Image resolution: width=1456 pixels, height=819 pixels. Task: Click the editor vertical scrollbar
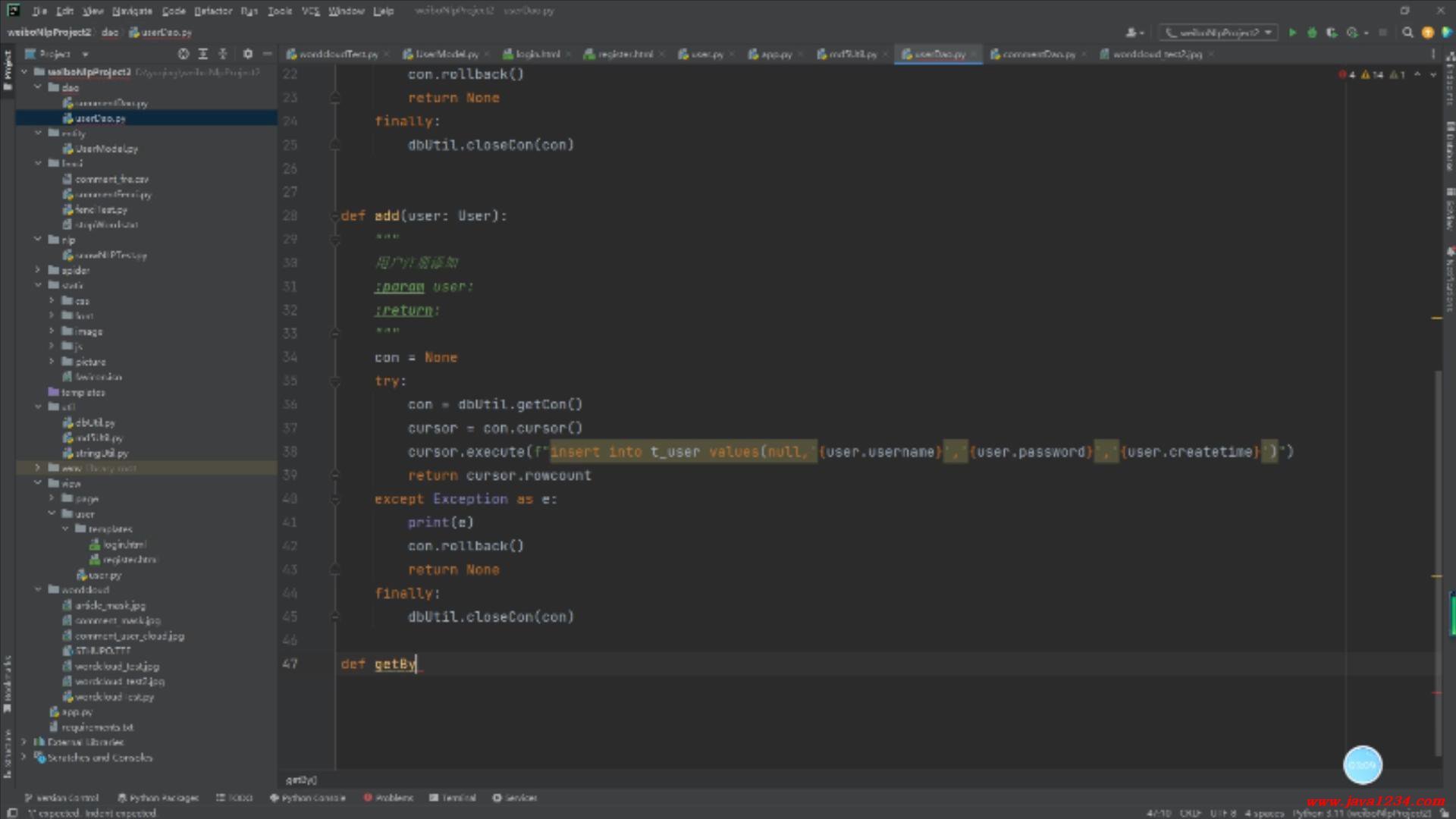point(1437,561)
